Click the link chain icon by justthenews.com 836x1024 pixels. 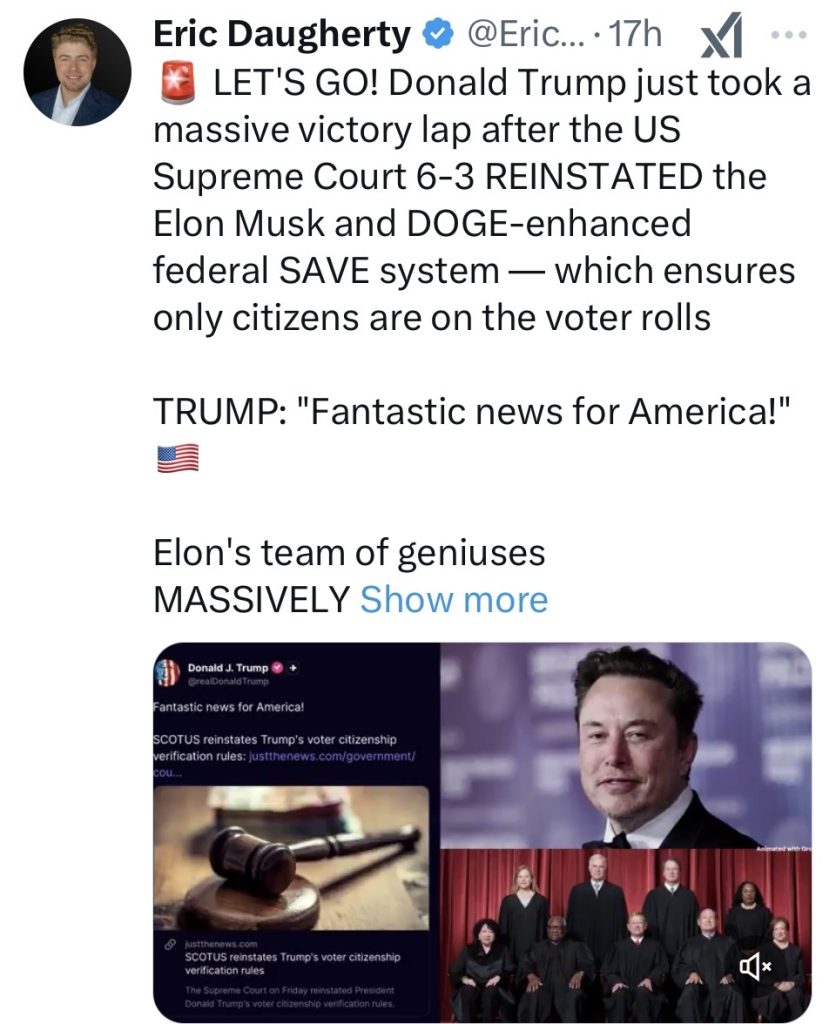169,944
